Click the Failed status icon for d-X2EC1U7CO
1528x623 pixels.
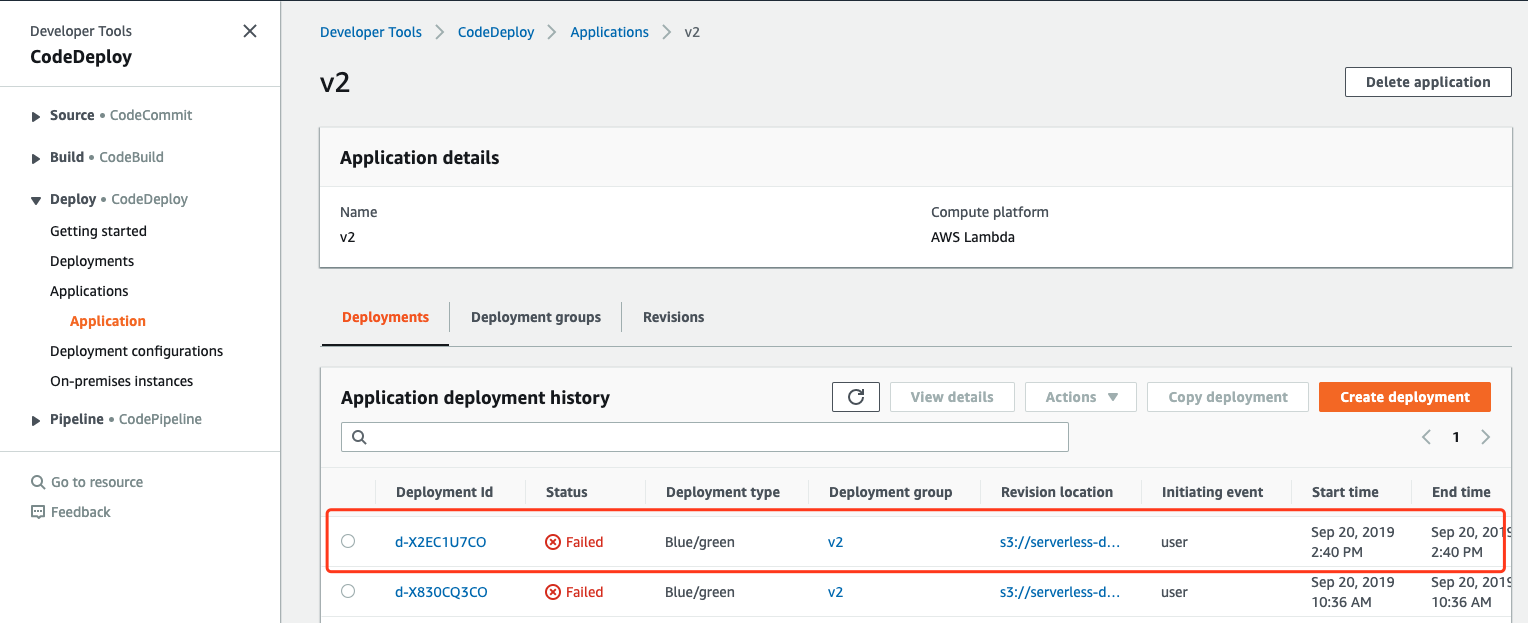click(x=553, y=542)
